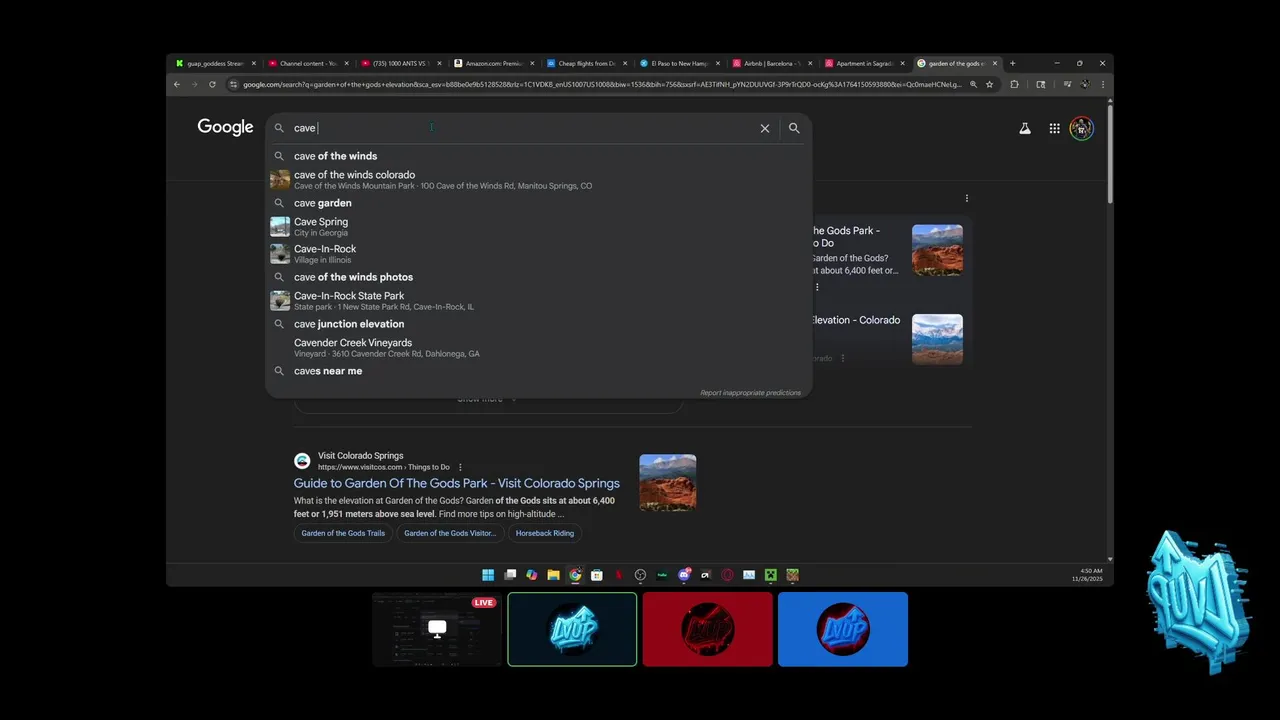
Task: Click the Visit Colorado Springs site name
Action: tap(361, 456)
